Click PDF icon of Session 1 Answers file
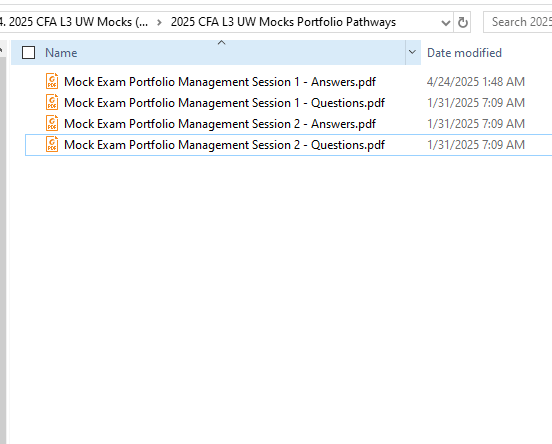552x444 pixels. [x=52, y=81]
